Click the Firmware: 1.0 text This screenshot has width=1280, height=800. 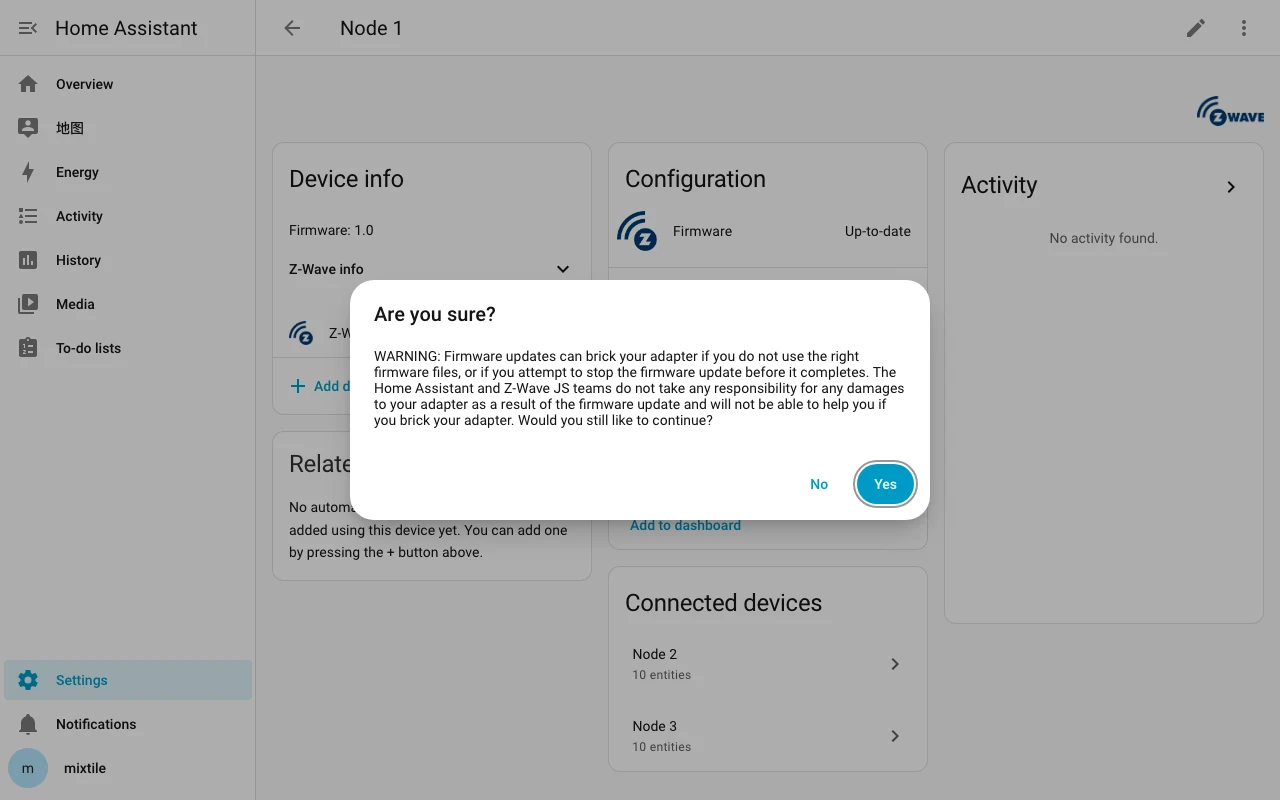[331, 230]
